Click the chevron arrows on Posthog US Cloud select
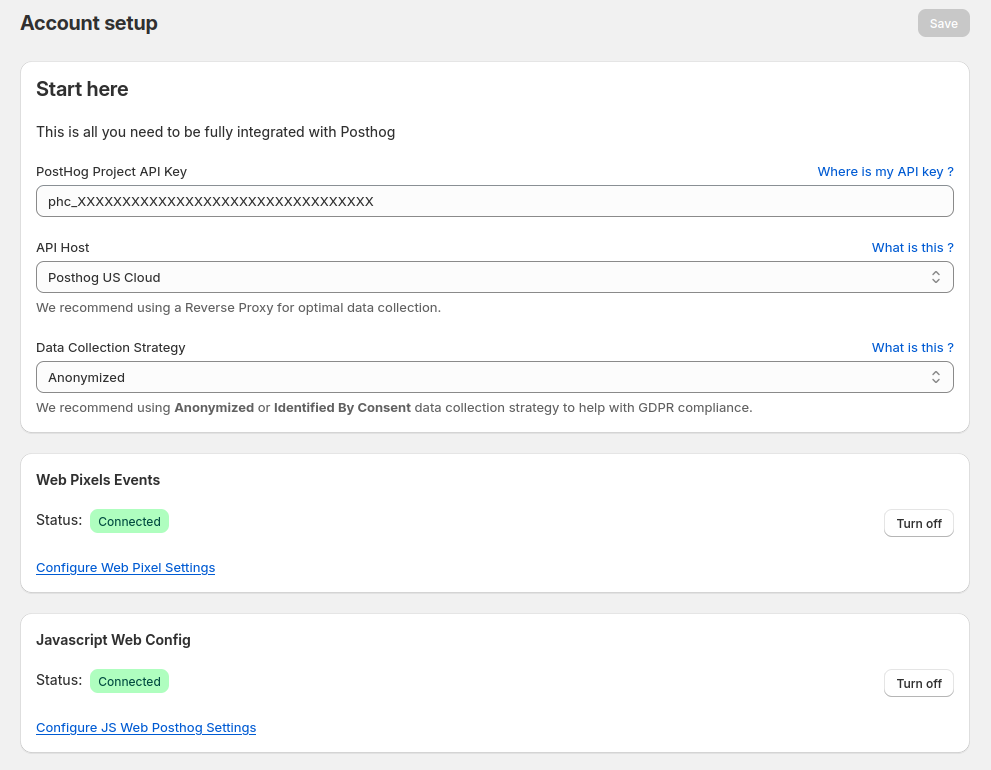Viewport: 991px width, 770px height. pyautogui.click(x=935, y=277)
